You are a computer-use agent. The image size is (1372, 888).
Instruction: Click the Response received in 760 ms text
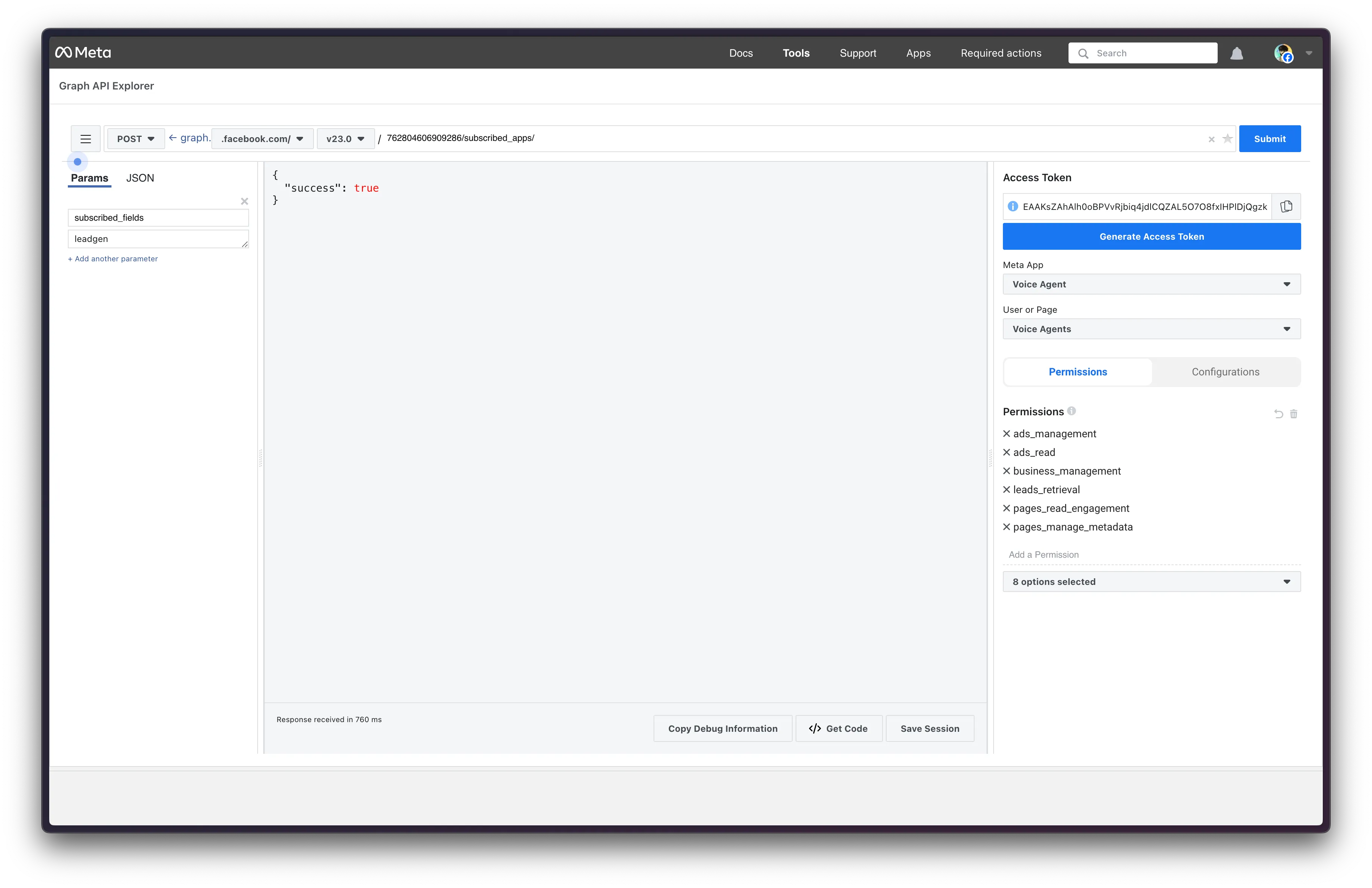[328, 719]
